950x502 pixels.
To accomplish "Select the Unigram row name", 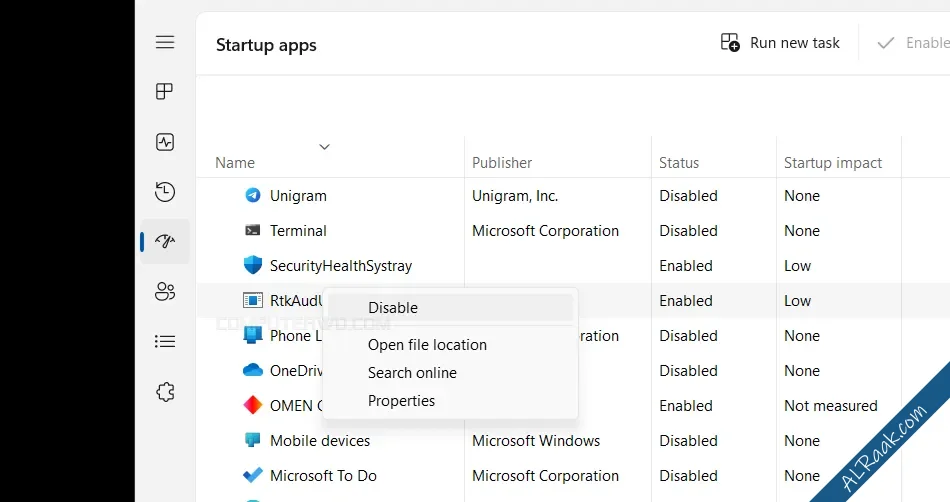I will click(x=298, y=196).
